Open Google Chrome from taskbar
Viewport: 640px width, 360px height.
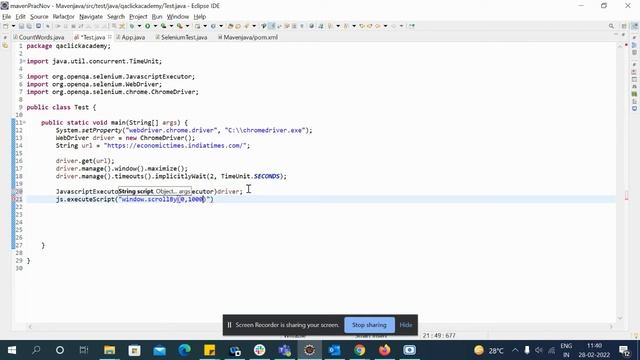tap(360, 350)
